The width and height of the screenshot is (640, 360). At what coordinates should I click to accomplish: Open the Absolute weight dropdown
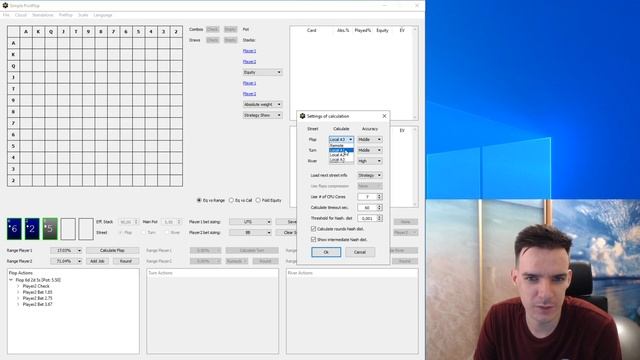262,104
